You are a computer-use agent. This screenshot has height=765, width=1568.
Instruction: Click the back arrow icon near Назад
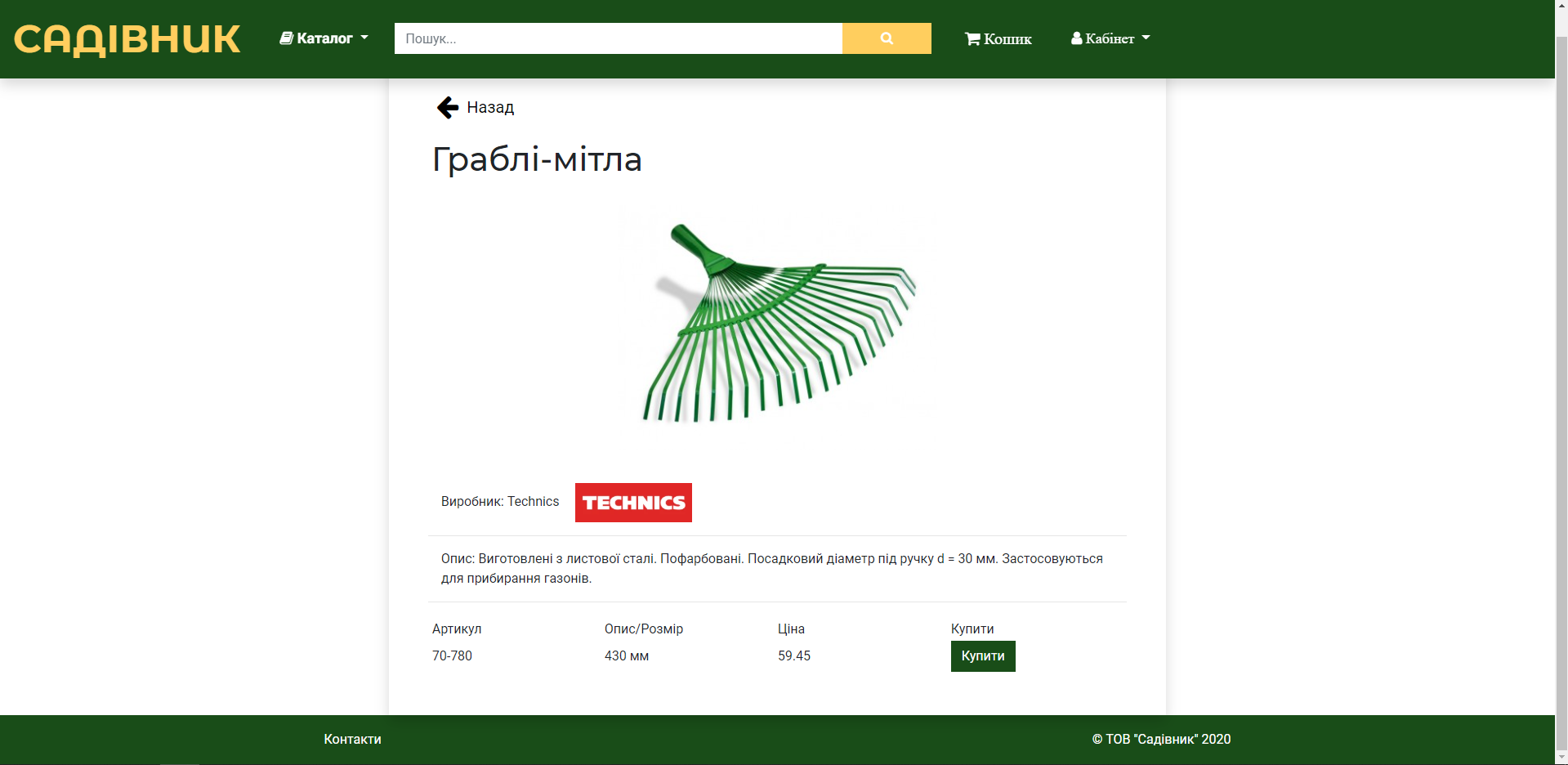pos(446,107)
